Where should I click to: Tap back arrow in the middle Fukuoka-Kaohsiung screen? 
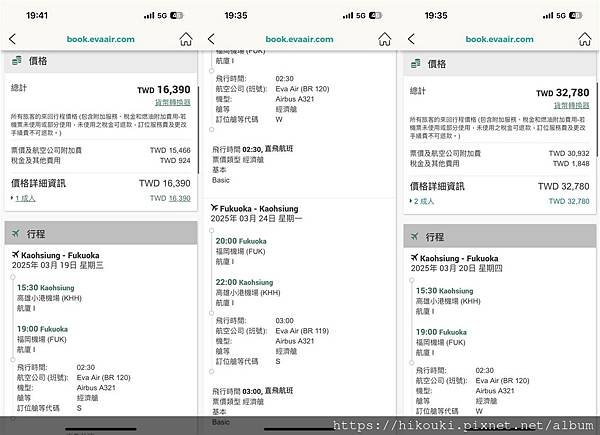pos(211,39)
